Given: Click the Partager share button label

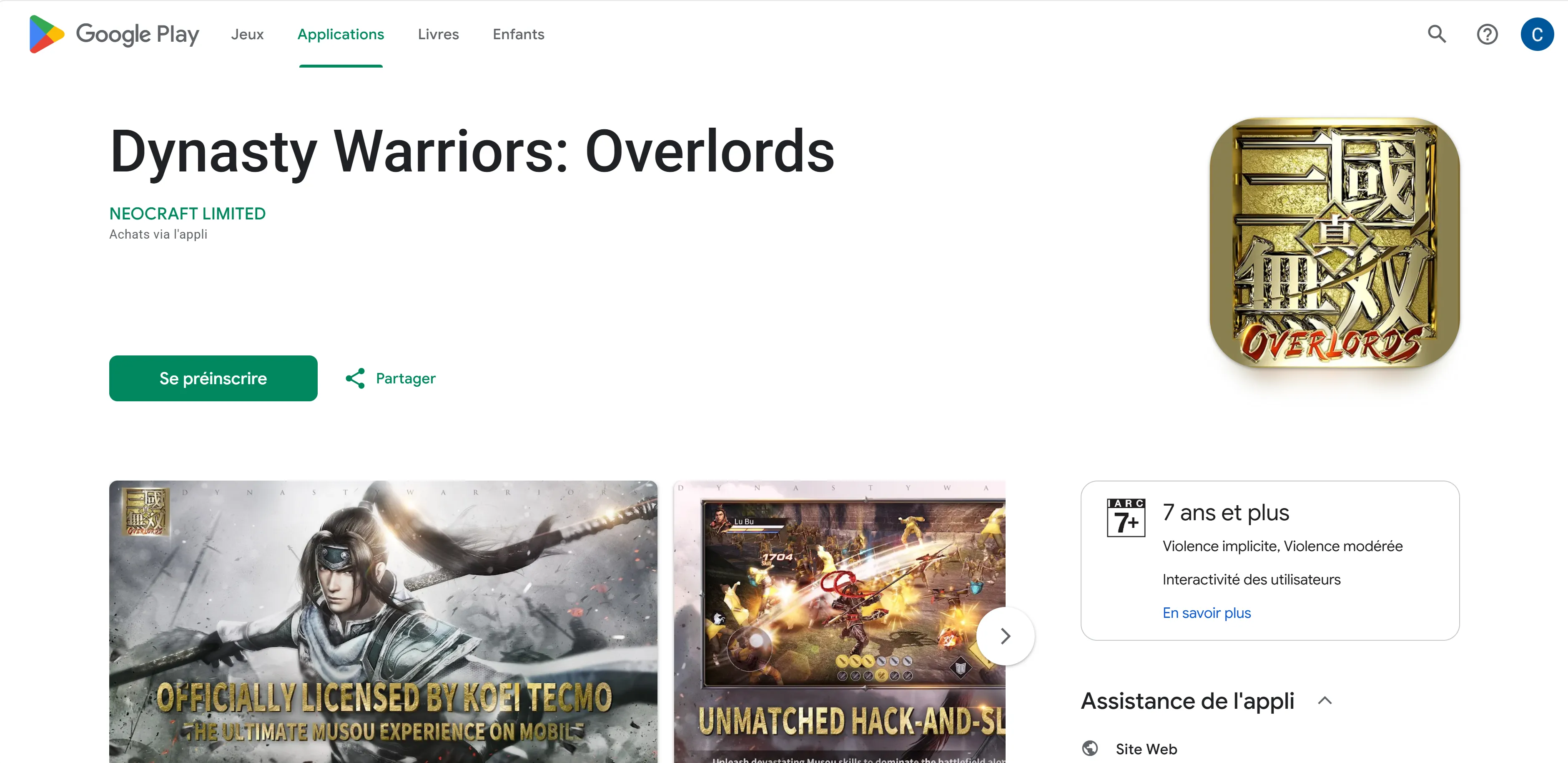Looking at the screenshot, I should 406,378.
